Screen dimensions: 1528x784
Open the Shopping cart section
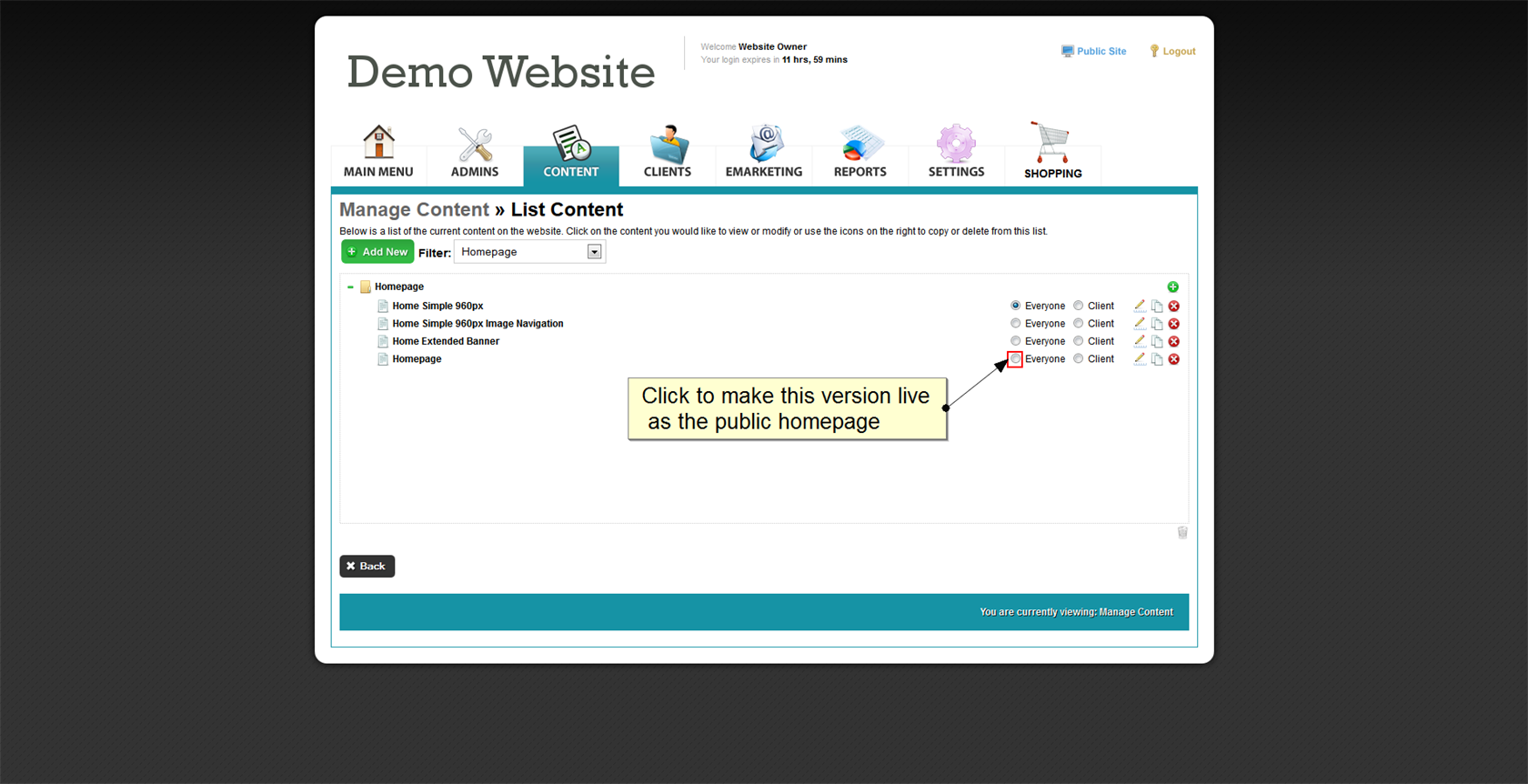[x=1052, y=152]
